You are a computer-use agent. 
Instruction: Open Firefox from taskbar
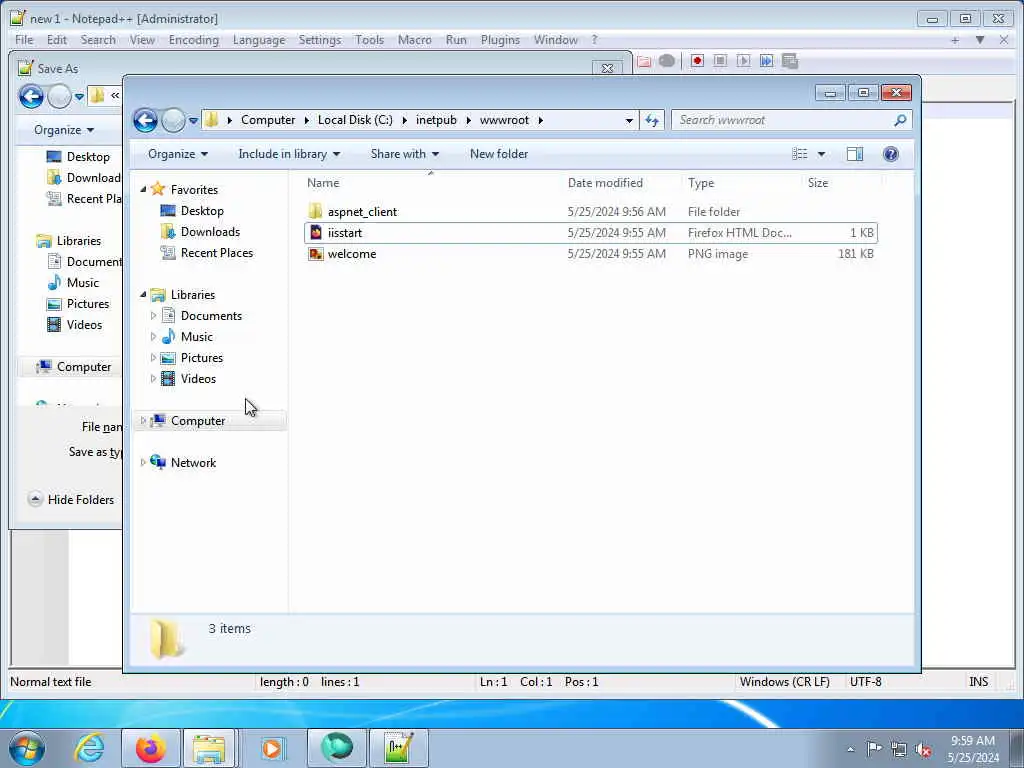[150, 748]
